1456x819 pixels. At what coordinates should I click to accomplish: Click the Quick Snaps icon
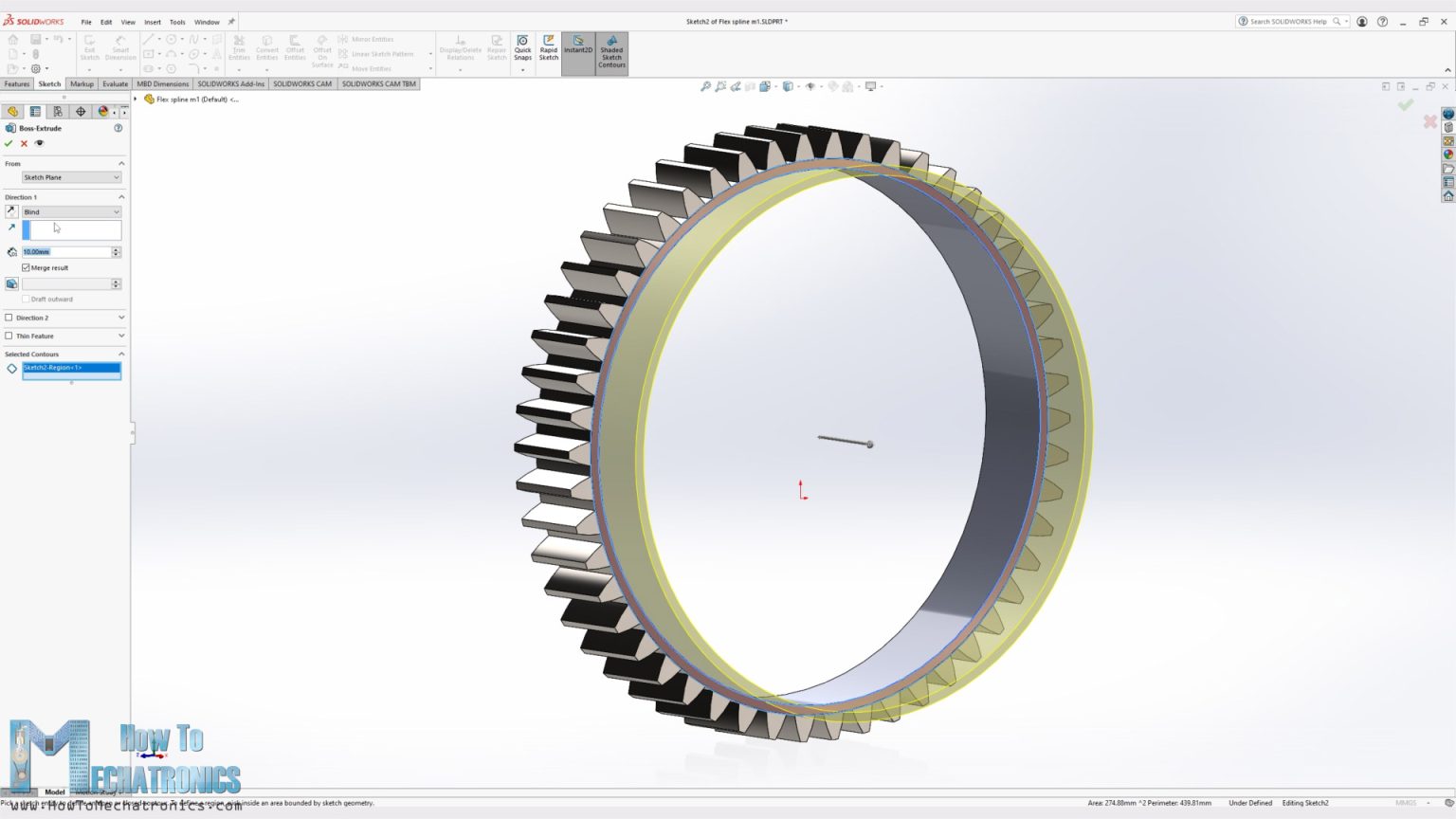[x=522, y=49]
